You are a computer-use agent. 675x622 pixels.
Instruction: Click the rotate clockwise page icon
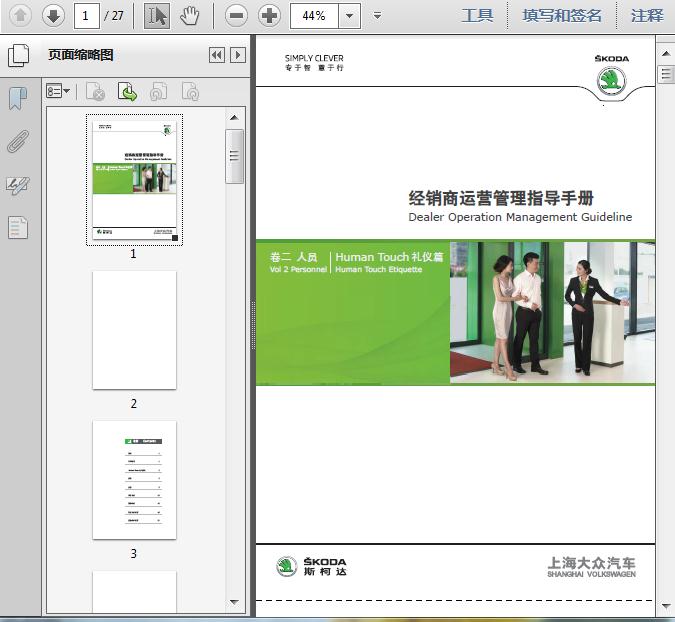point(190,91)
